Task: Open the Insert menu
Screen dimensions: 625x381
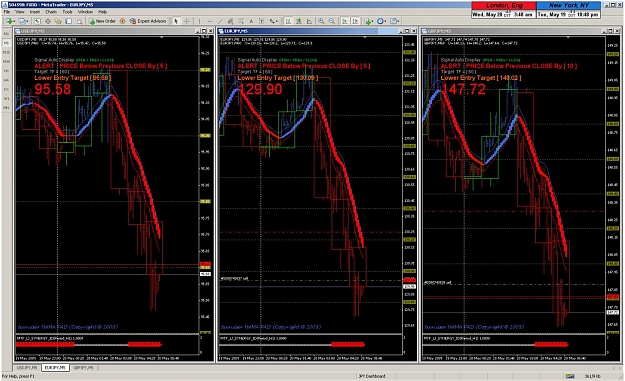Action: click(35, 12)
